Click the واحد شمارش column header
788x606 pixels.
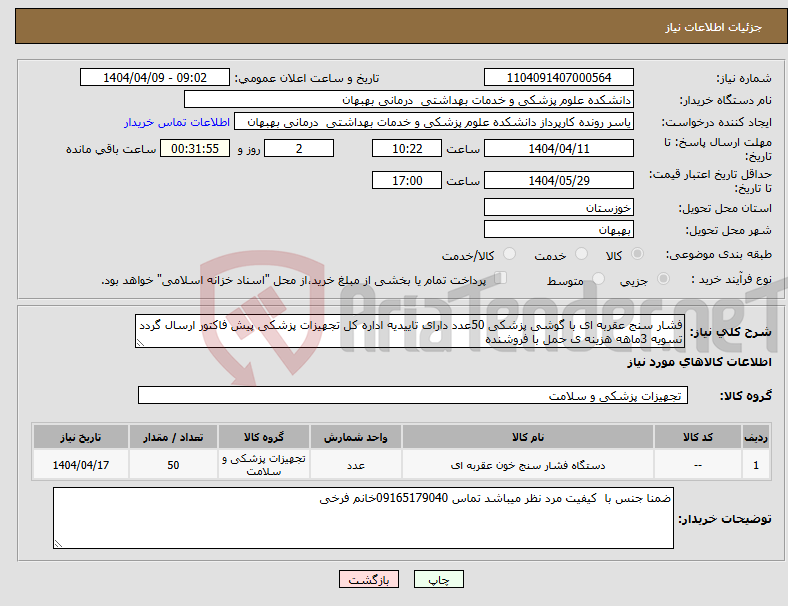(356, 437)
